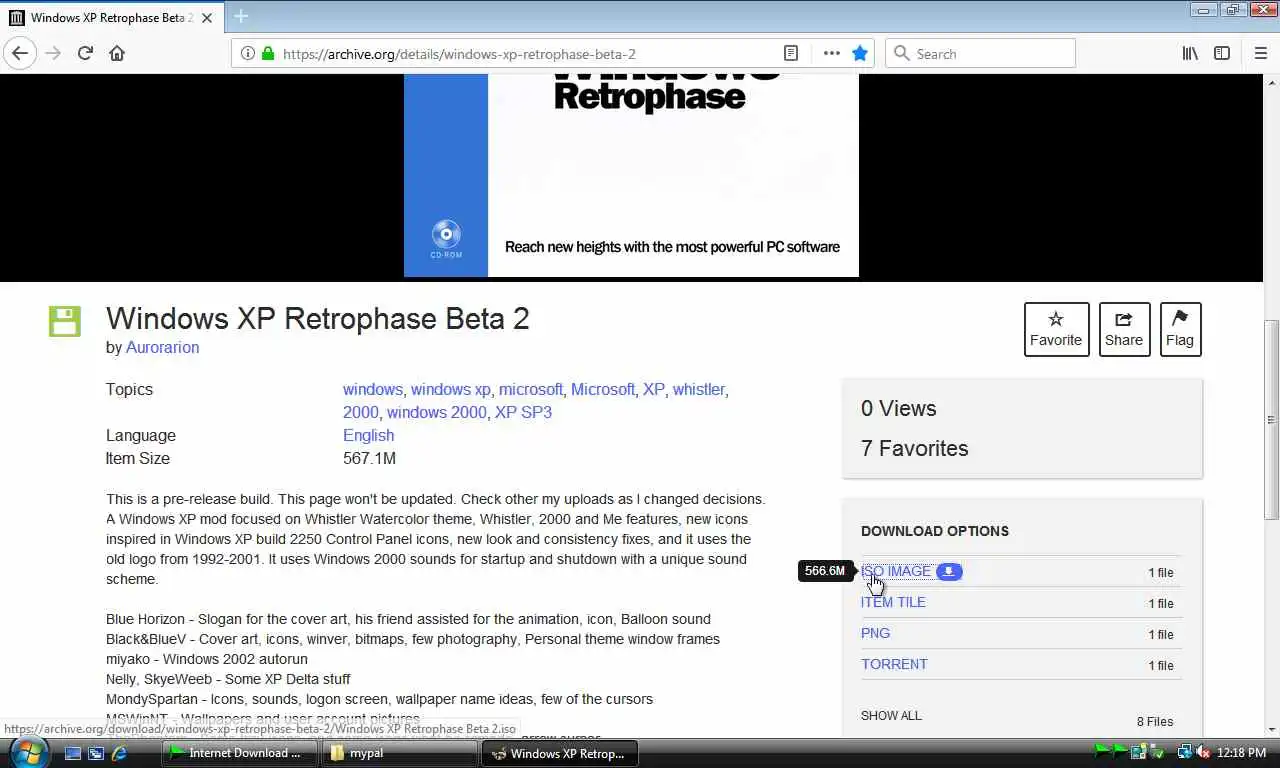Open the Library history and bookmarks icon
Image resolution: width=1280 pixels, height=768 pixels.
(x=1190, y=54)
